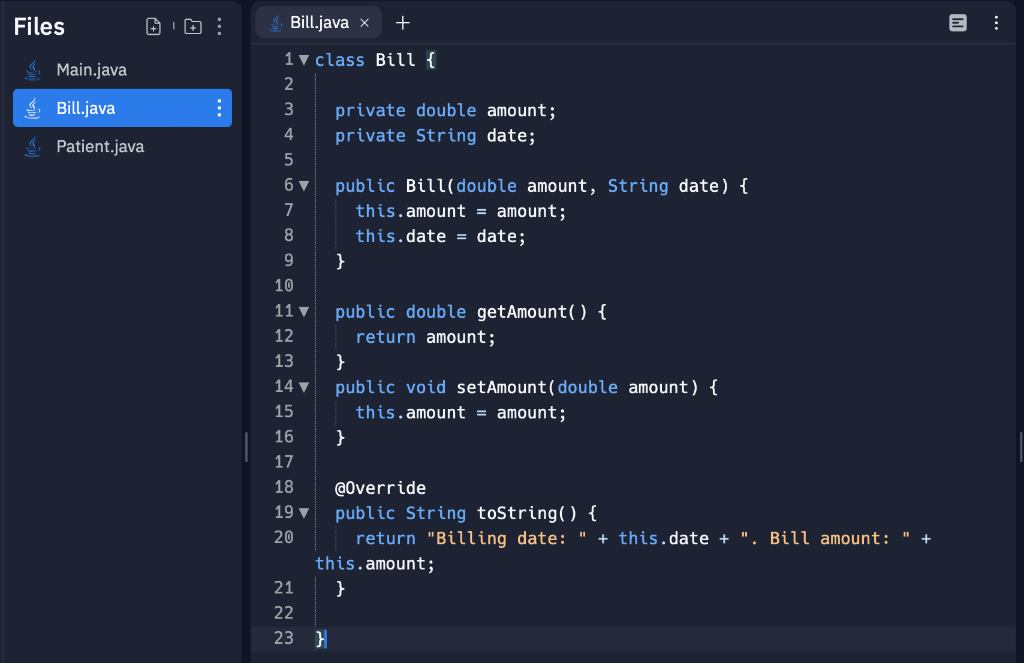This screenshot has width=1024, height=663.
Task: Click the Java icon next to Main.java
Action: coord(32,69)
